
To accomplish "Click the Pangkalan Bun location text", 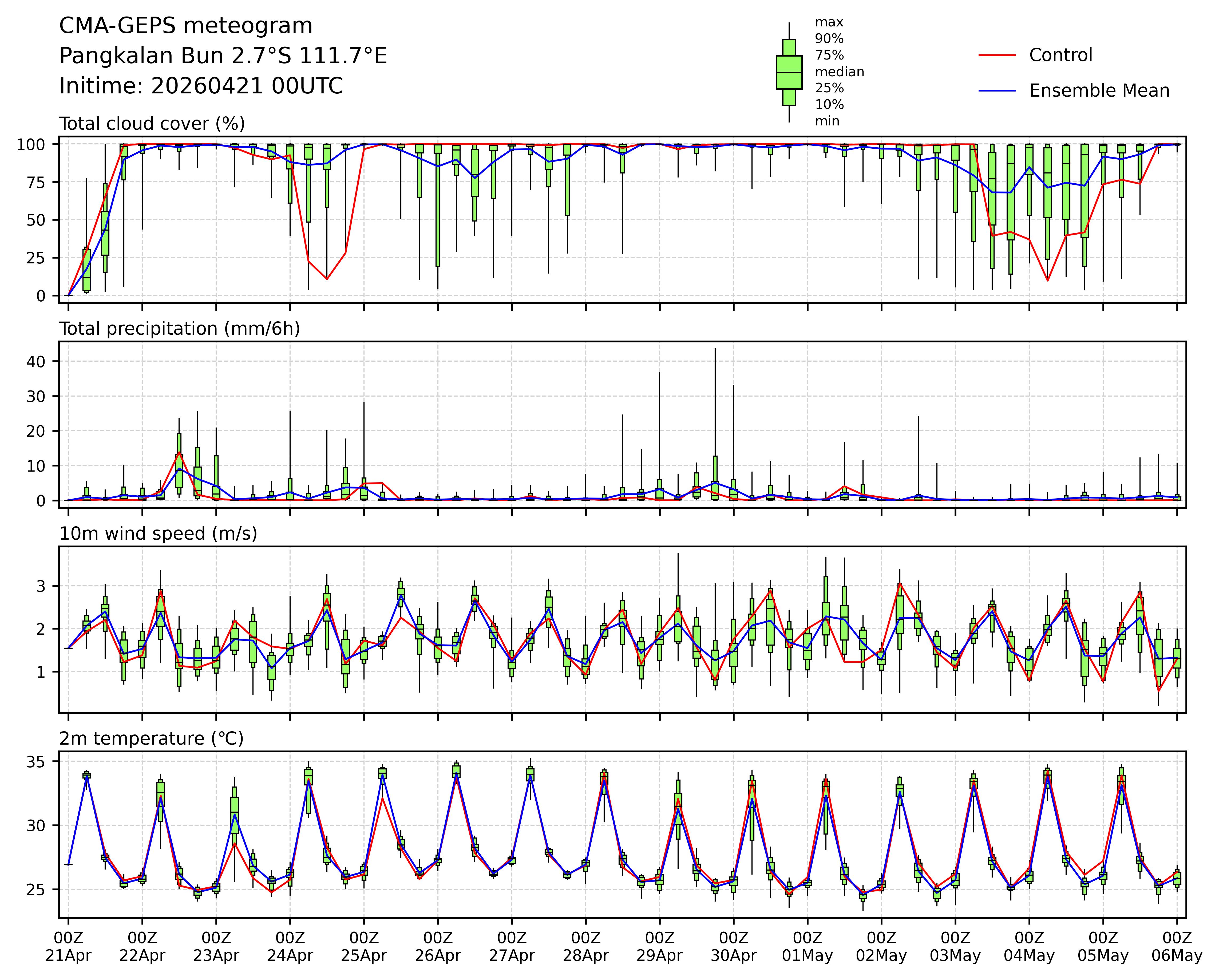I will 223,56.
